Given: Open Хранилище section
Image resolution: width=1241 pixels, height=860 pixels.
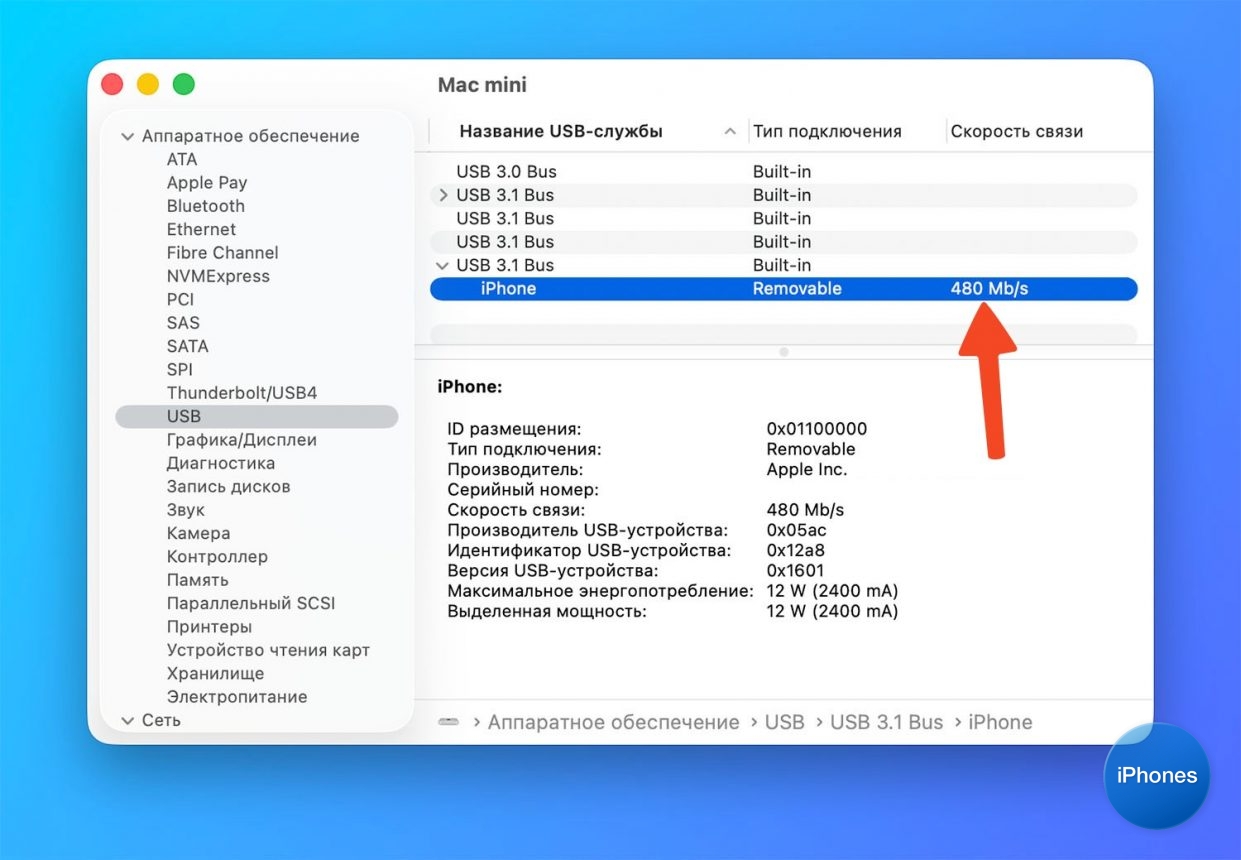Looking at the screenshot, I should coord(215,673).
